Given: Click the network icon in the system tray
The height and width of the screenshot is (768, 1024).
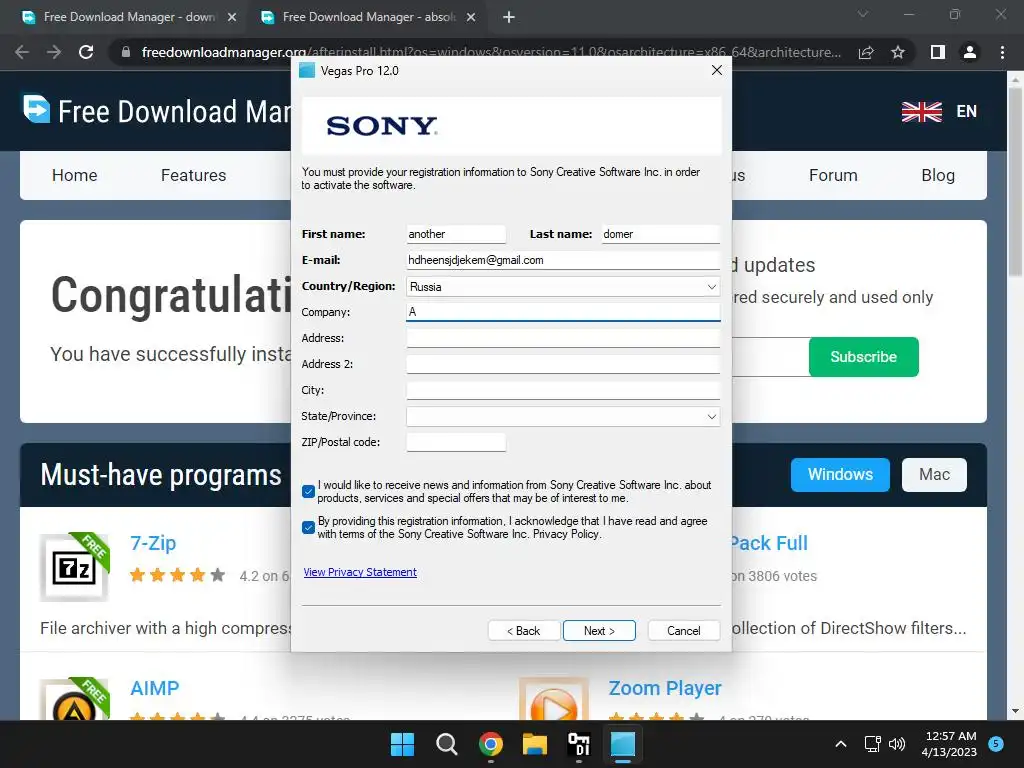Looking at the screenshot, I should click(x=872, y=744).
